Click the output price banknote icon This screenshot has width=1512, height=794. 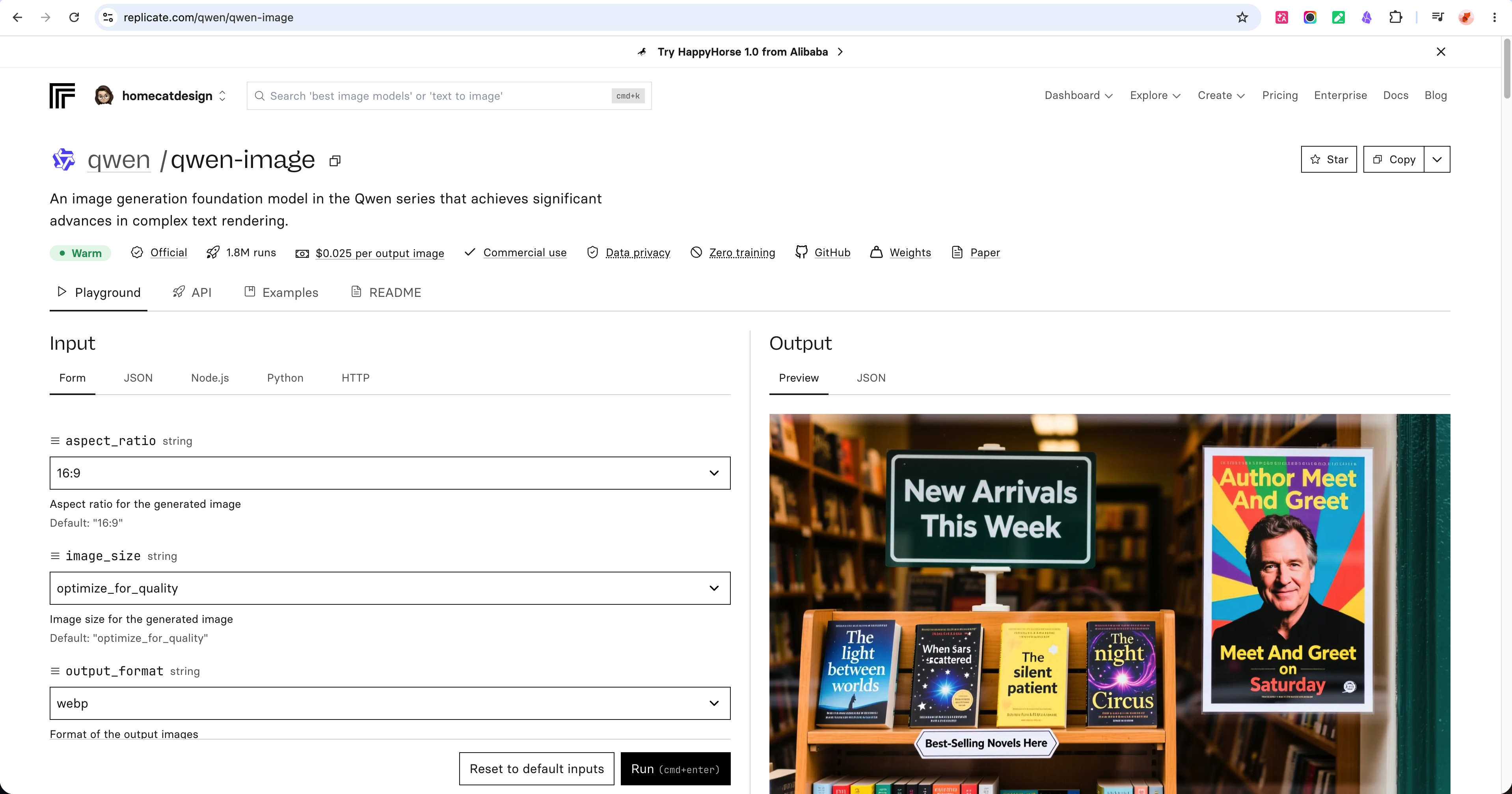(302, 253)
